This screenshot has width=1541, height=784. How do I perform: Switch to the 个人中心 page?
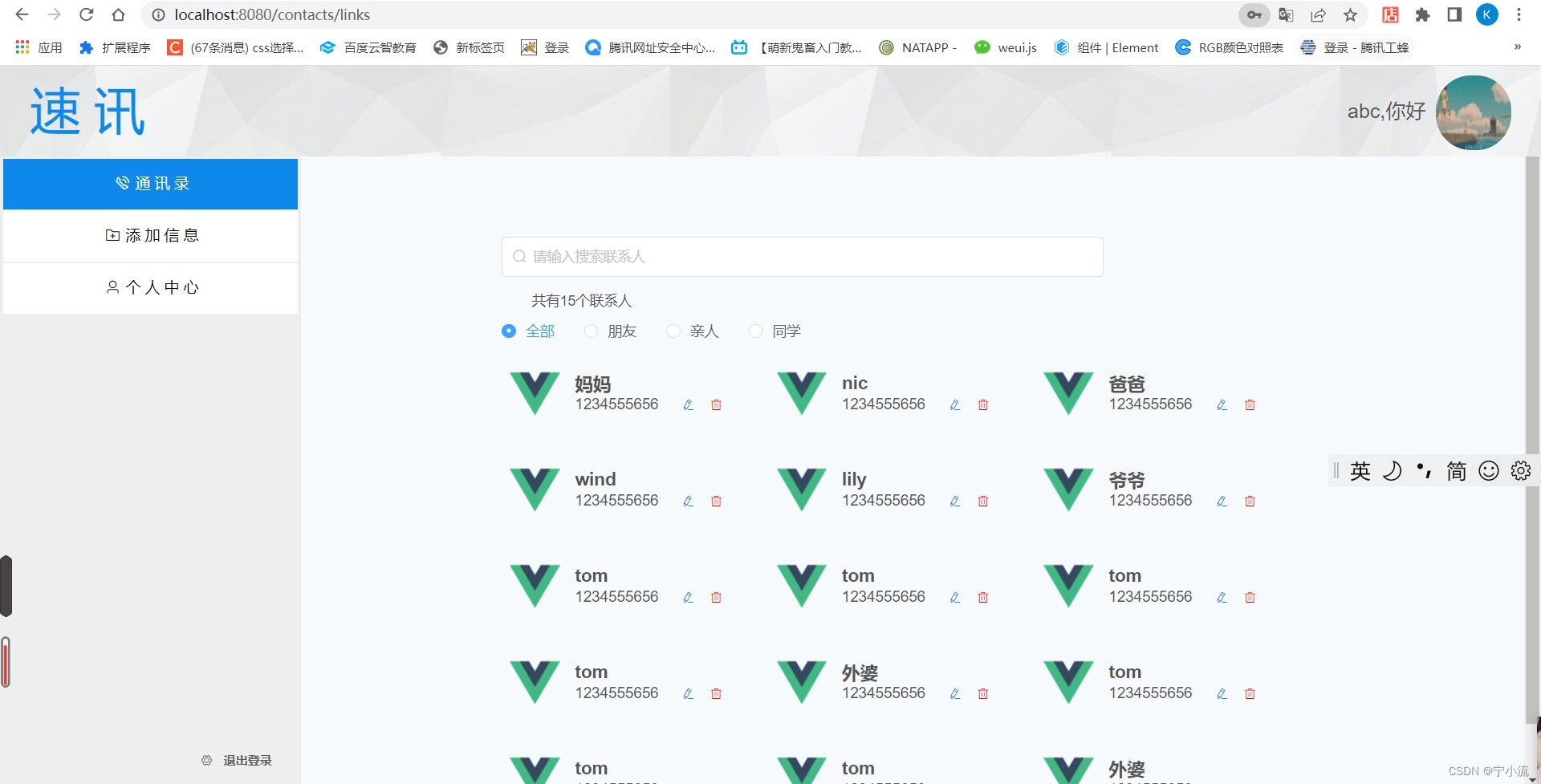[150, 287]
